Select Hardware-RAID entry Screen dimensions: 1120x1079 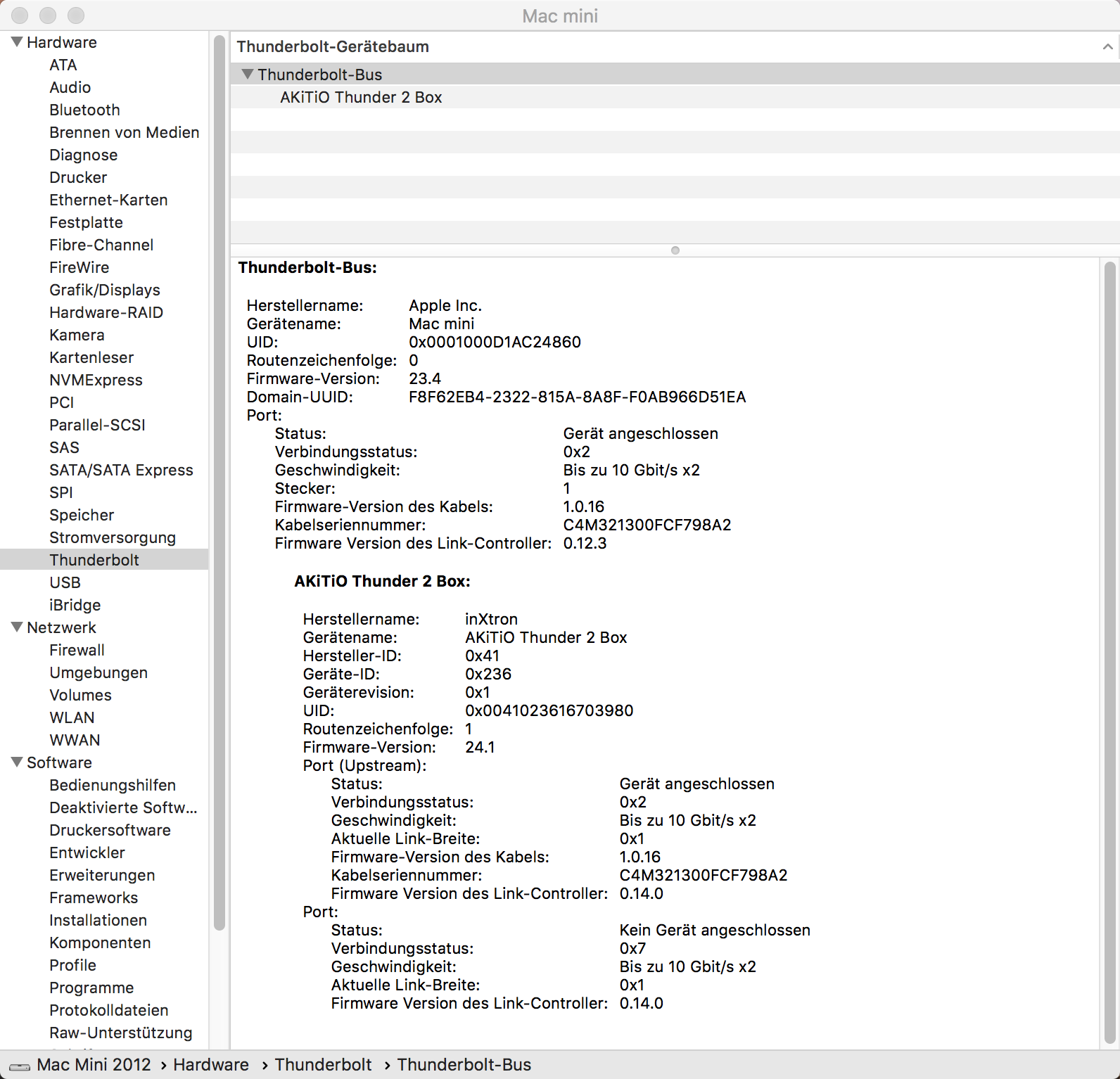click(106, 312)
